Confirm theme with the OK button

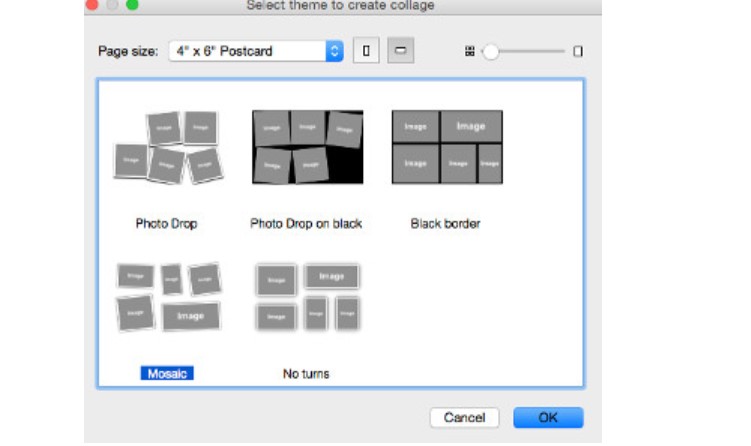(548, 418)
